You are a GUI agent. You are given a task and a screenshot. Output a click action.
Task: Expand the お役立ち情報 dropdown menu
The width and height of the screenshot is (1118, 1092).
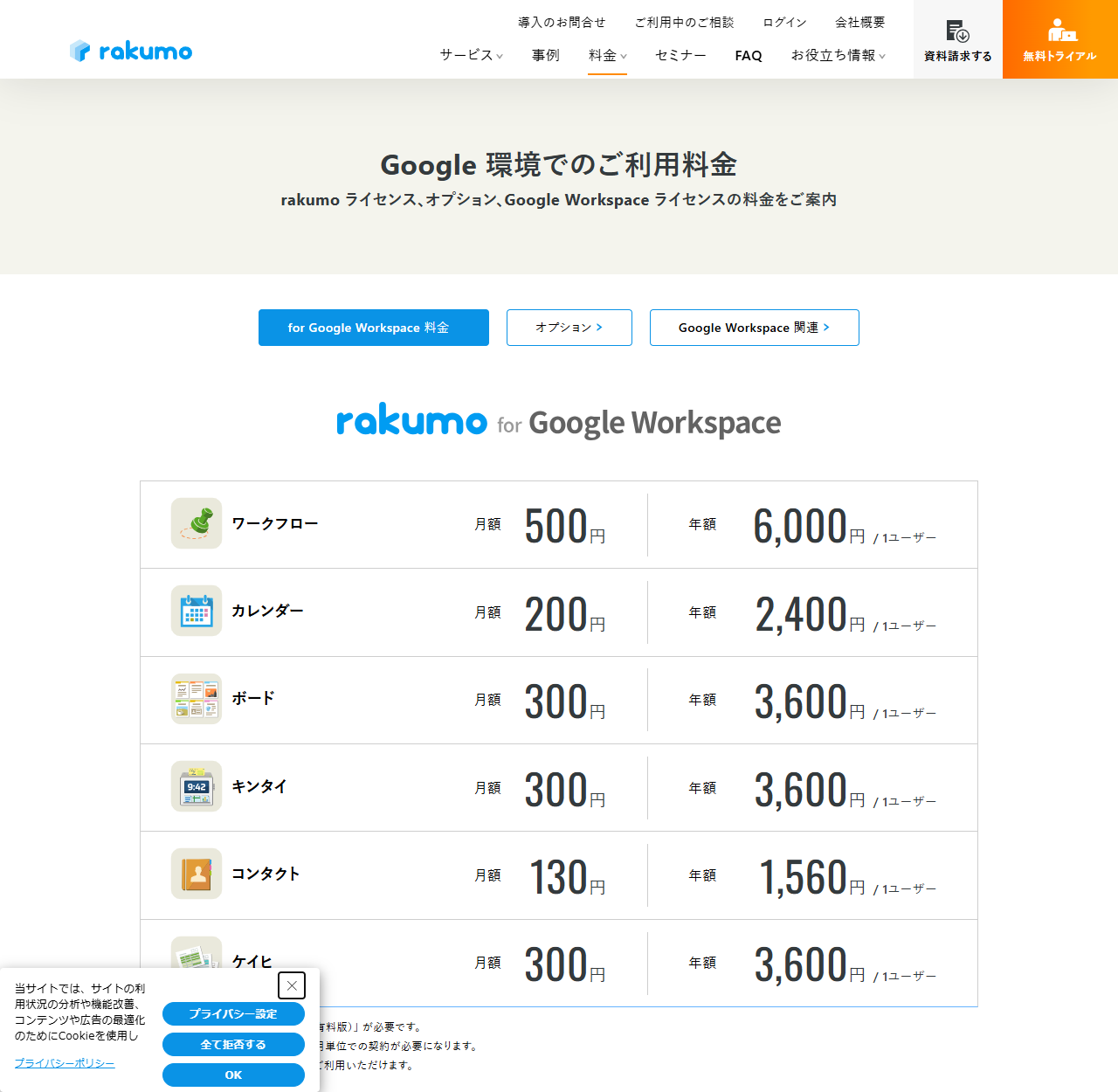(x=838, y=55)
